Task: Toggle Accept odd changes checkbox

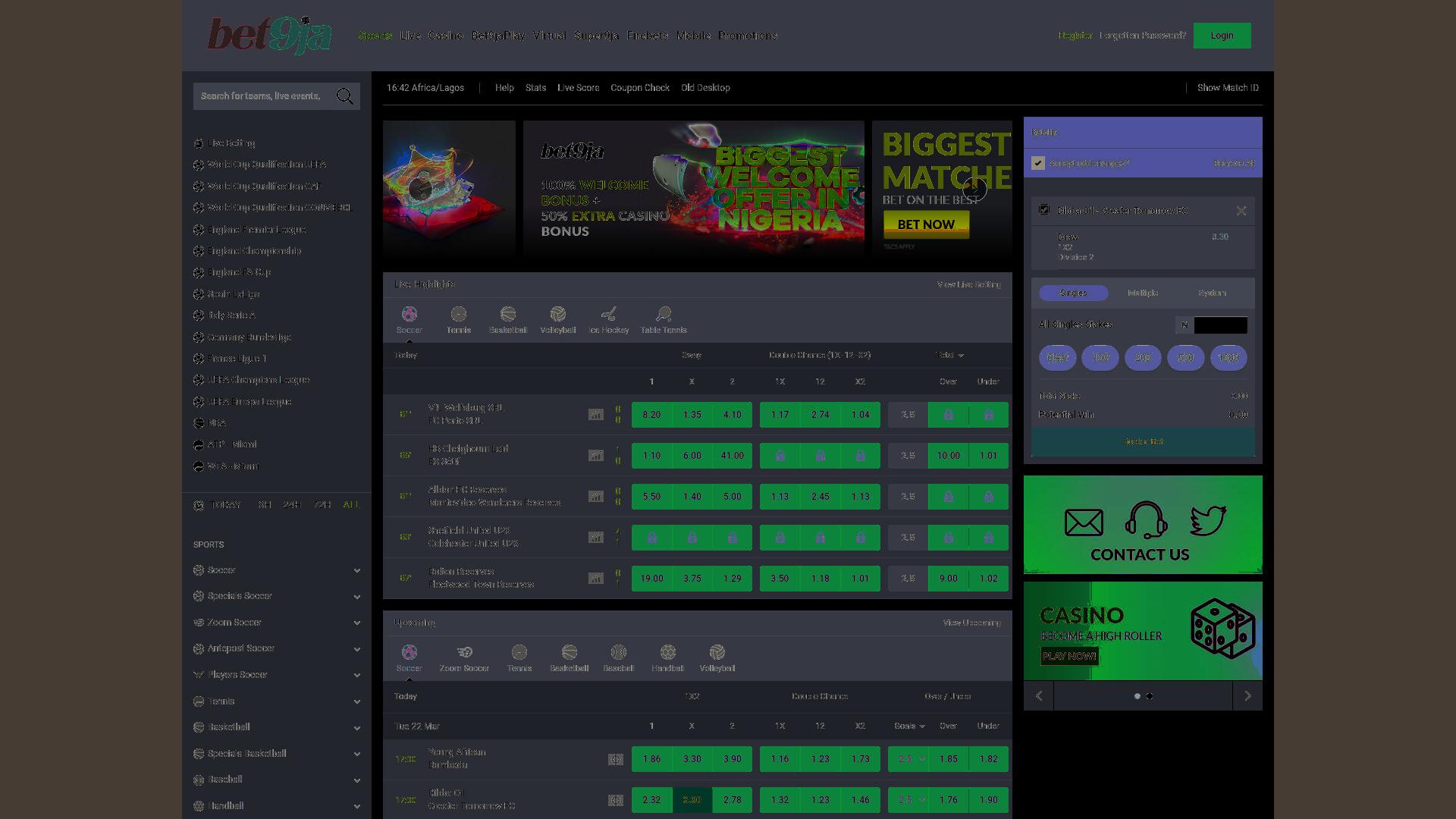Action: [x=1038, y=163]
